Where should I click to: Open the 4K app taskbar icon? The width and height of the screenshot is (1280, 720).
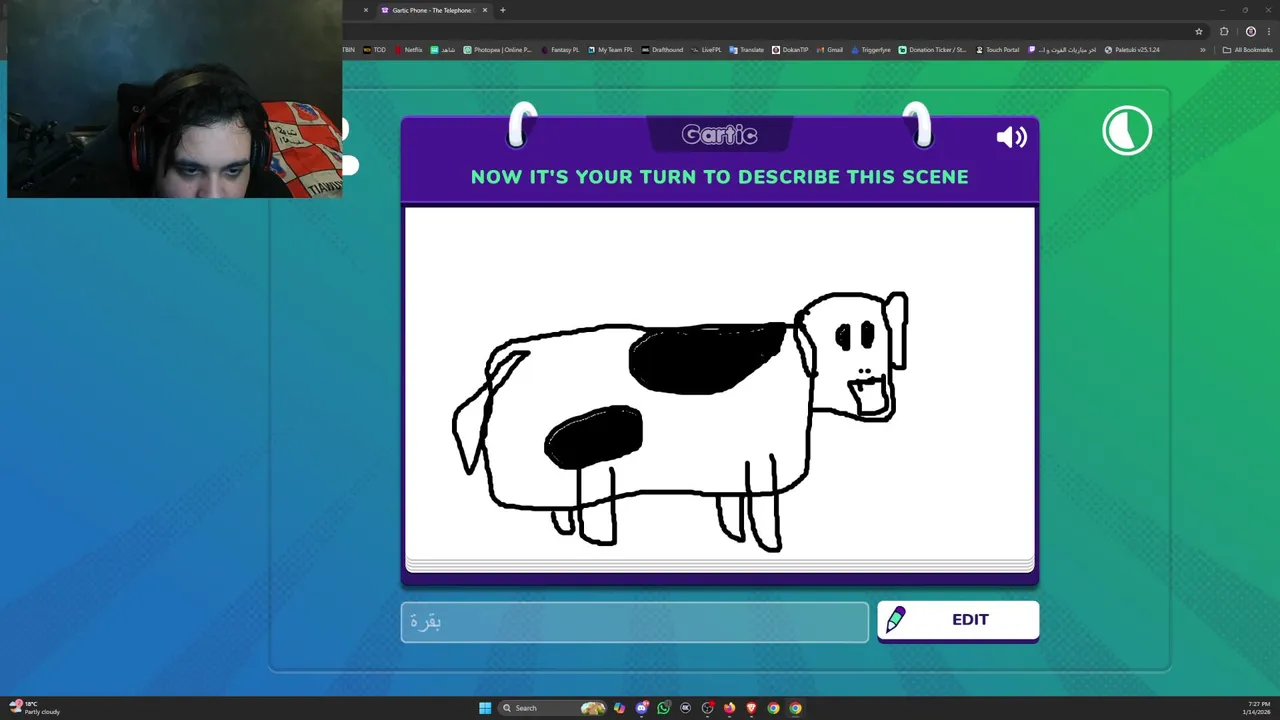(x=685, y=708)
